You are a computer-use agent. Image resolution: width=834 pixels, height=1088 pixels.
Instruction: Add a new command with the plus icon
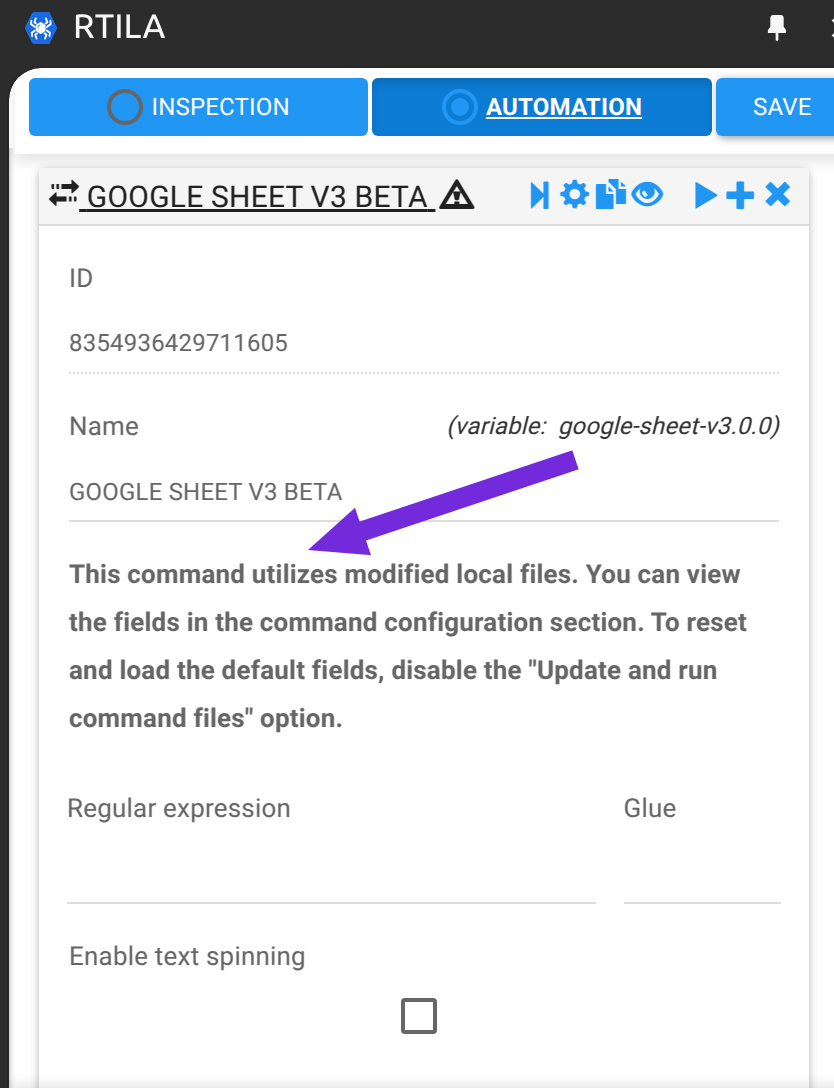pos(740,196)
